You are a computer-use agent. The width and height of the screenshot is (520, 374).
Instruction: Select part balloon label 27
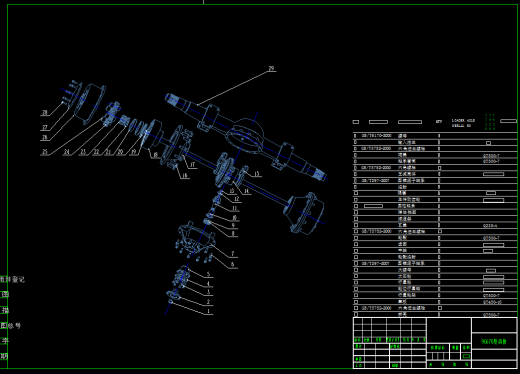pos(45,127)
